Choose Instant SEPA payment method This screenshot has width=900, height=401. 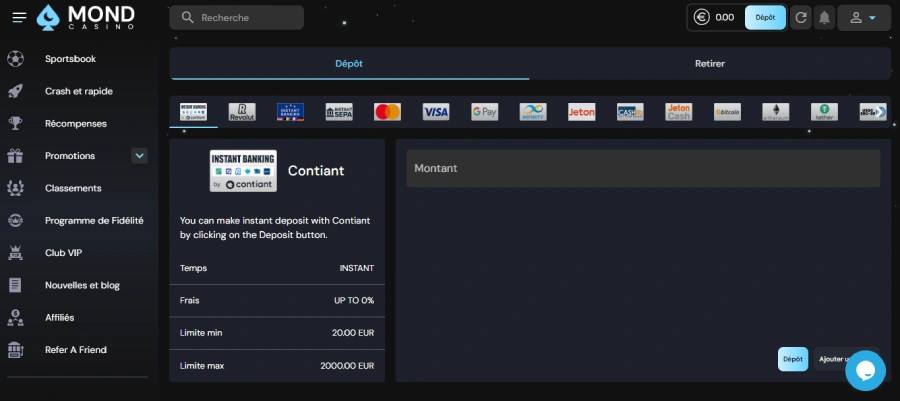click(x=339, y=112)
